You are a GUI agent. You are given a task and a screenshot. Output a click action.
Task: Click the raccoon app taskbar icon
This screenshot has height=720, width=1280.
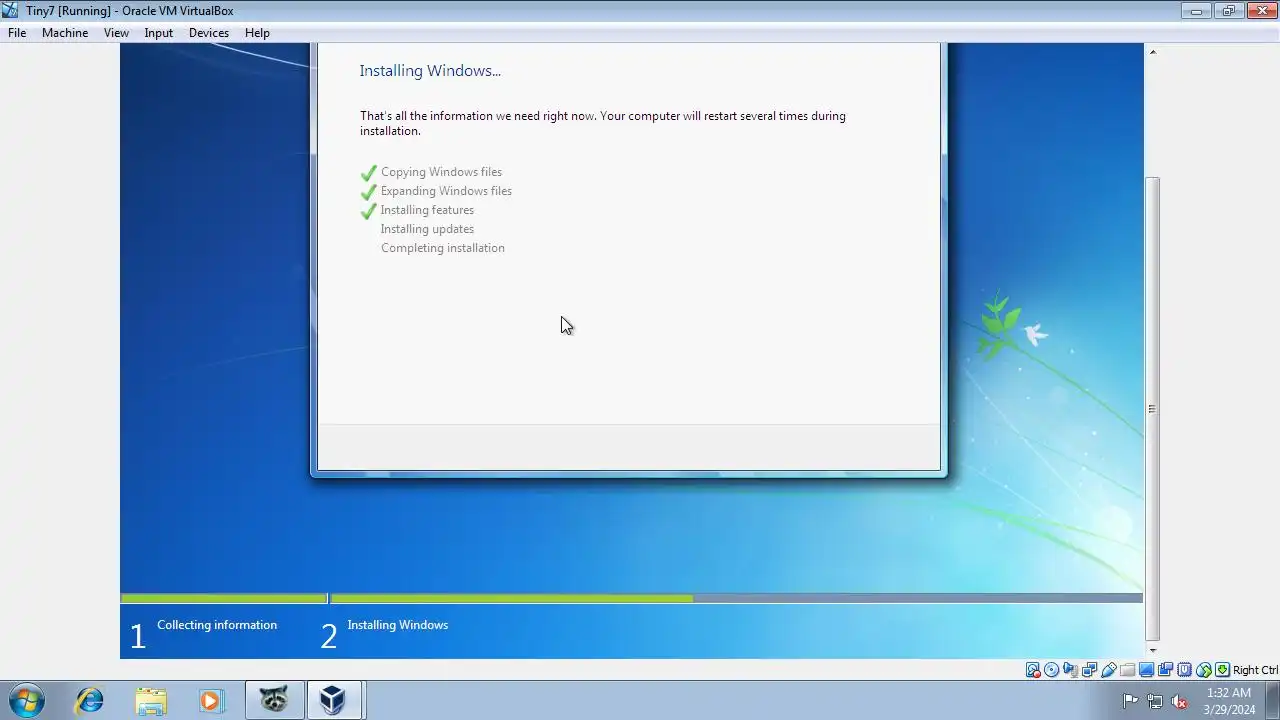click(x=274, y=700)
